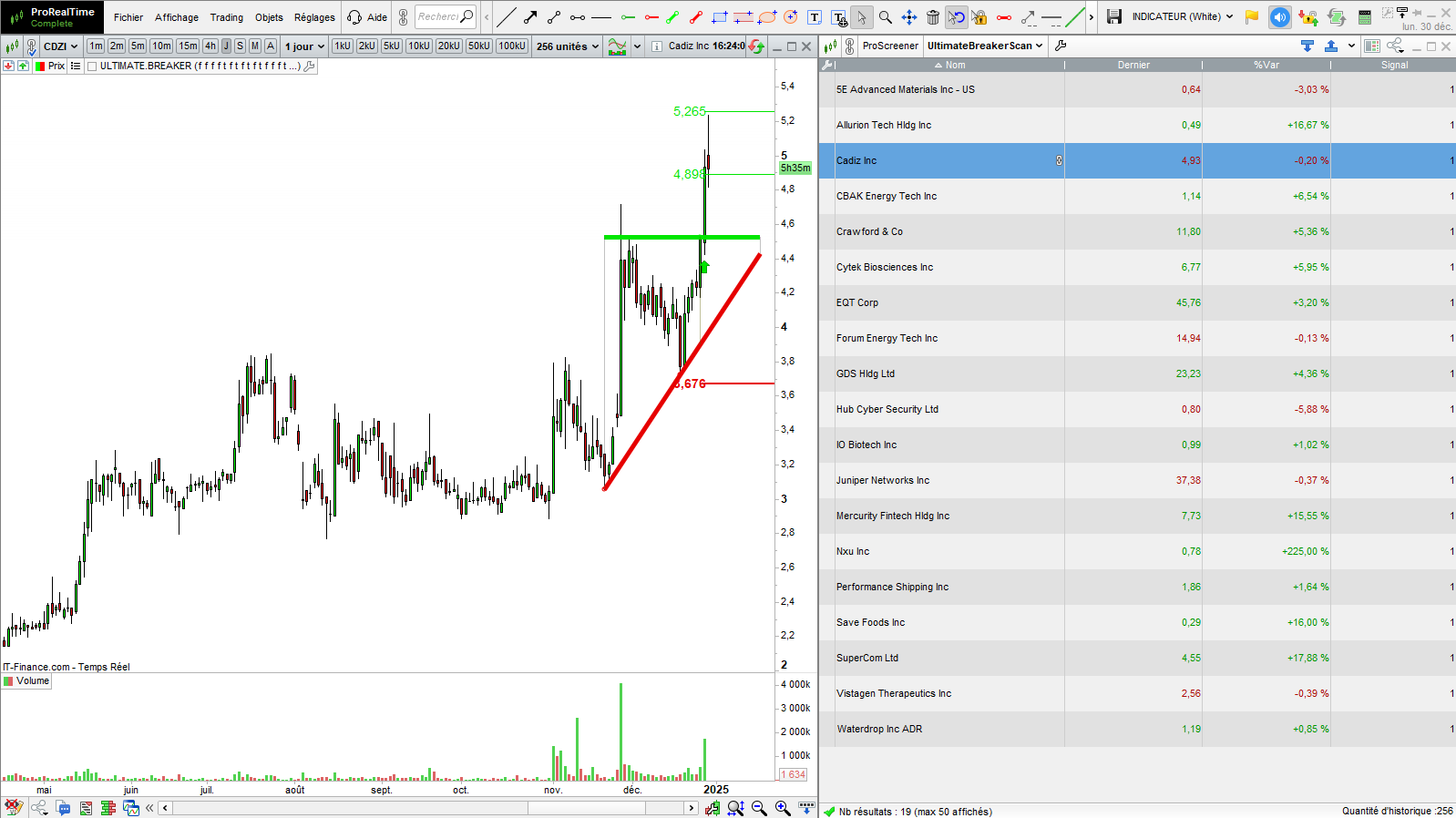Screen dimensions: 1456x818
Task: Toggle the weekly S timeframe button
Action: tap(240, 46)
